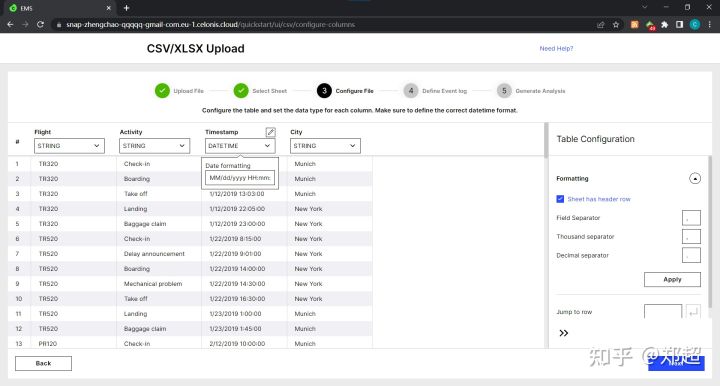Click the Apply button
The height and width of the screenshot is (386, 720).
pyautogui.click(x=672, y=279)
